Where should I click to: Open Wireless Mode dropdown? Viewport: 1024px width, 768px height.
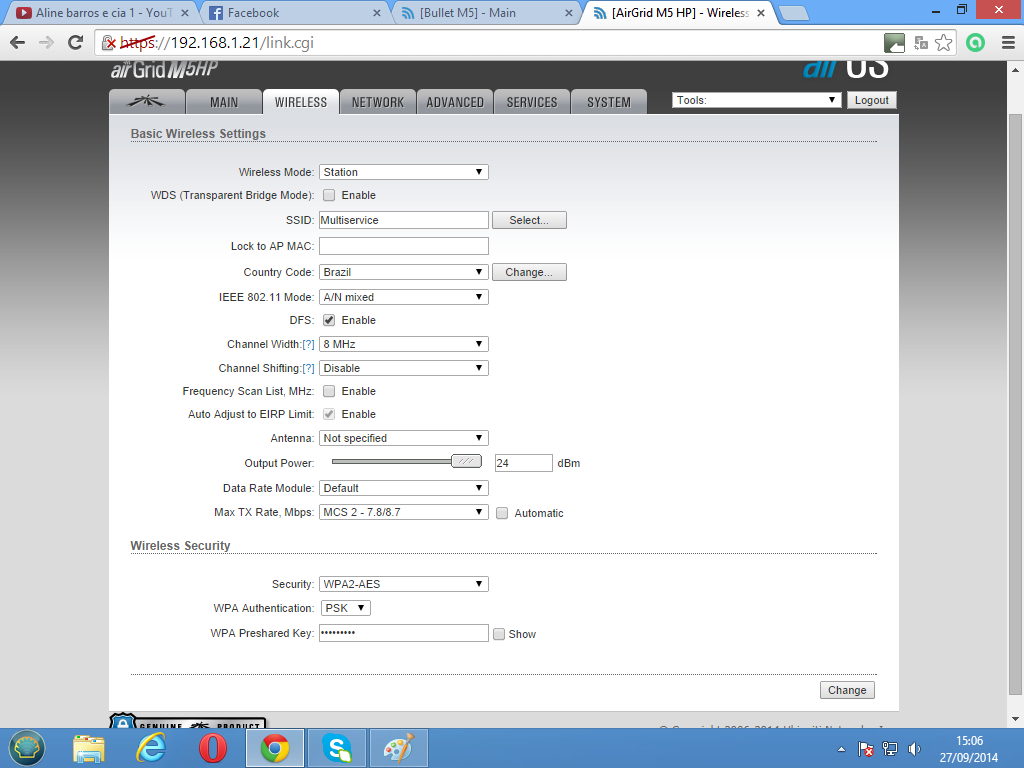(404, 172)
